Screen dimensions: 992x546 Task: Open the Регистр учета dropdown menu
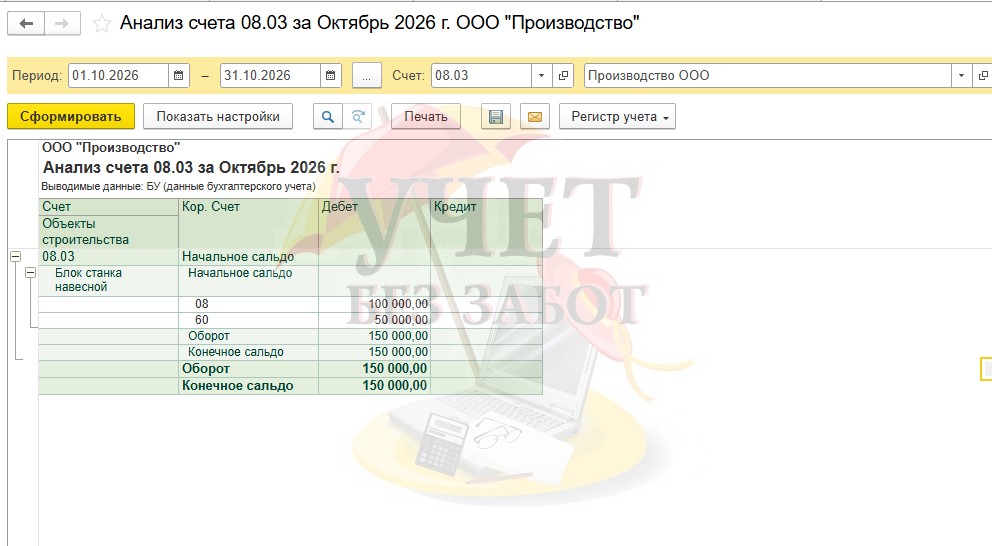pyautogui.click(x=617, y=116)
